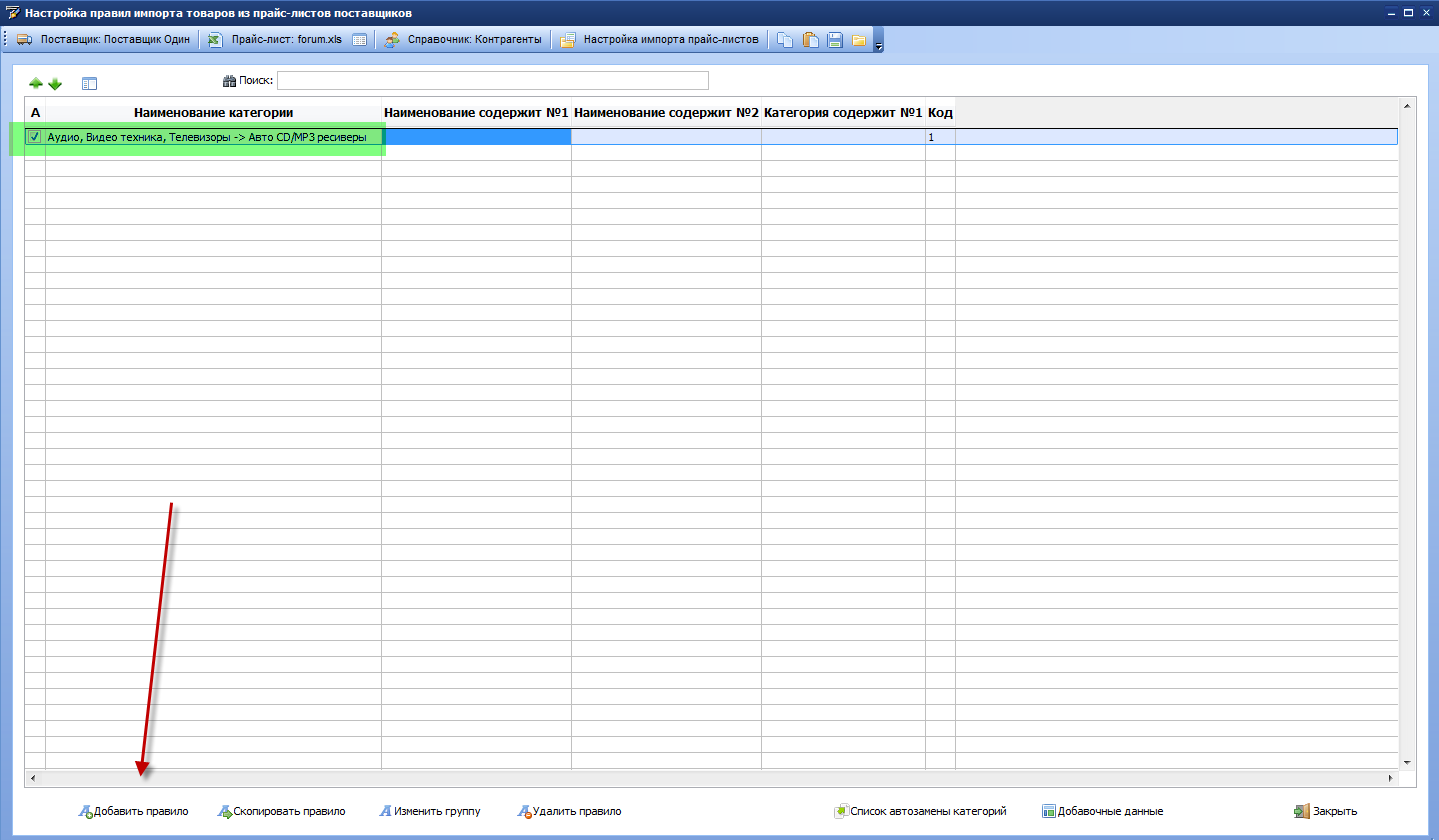Click 'Изменить группу' button
Viewport: 1439px width, 840px height.
point(430,811)
